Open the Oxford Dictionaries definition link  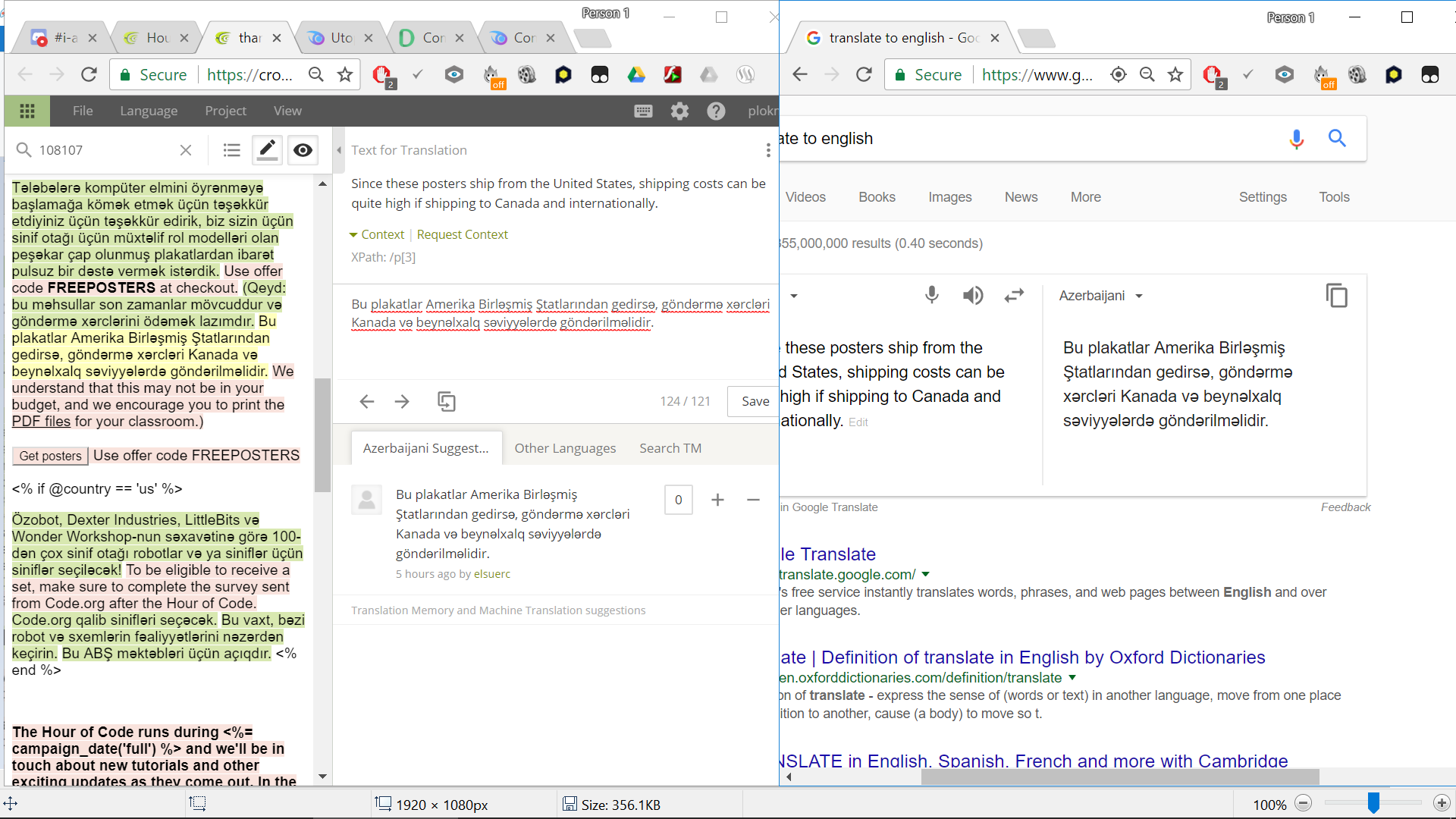coord(1023,657)
